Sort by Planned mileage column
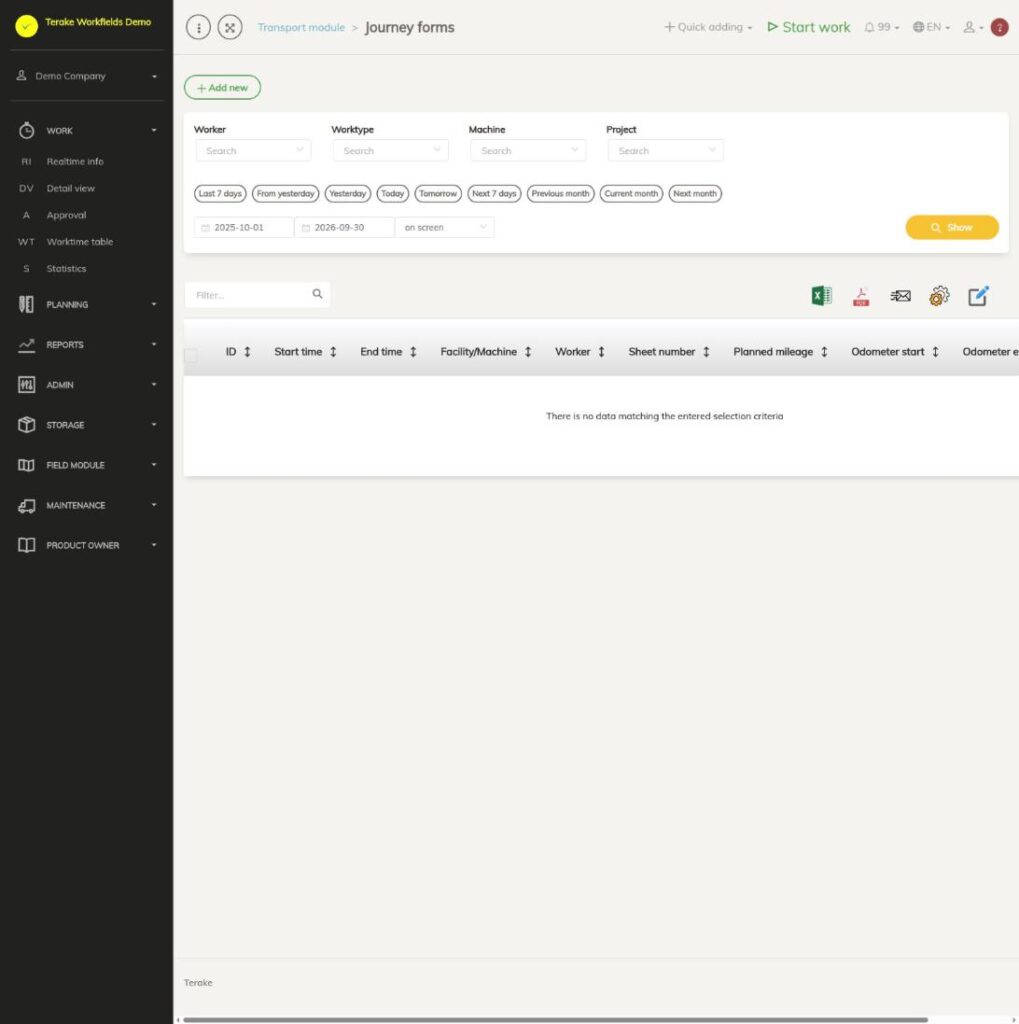Image resolution: width=1019 pixels, height=1024 pixels. (824, 352)
